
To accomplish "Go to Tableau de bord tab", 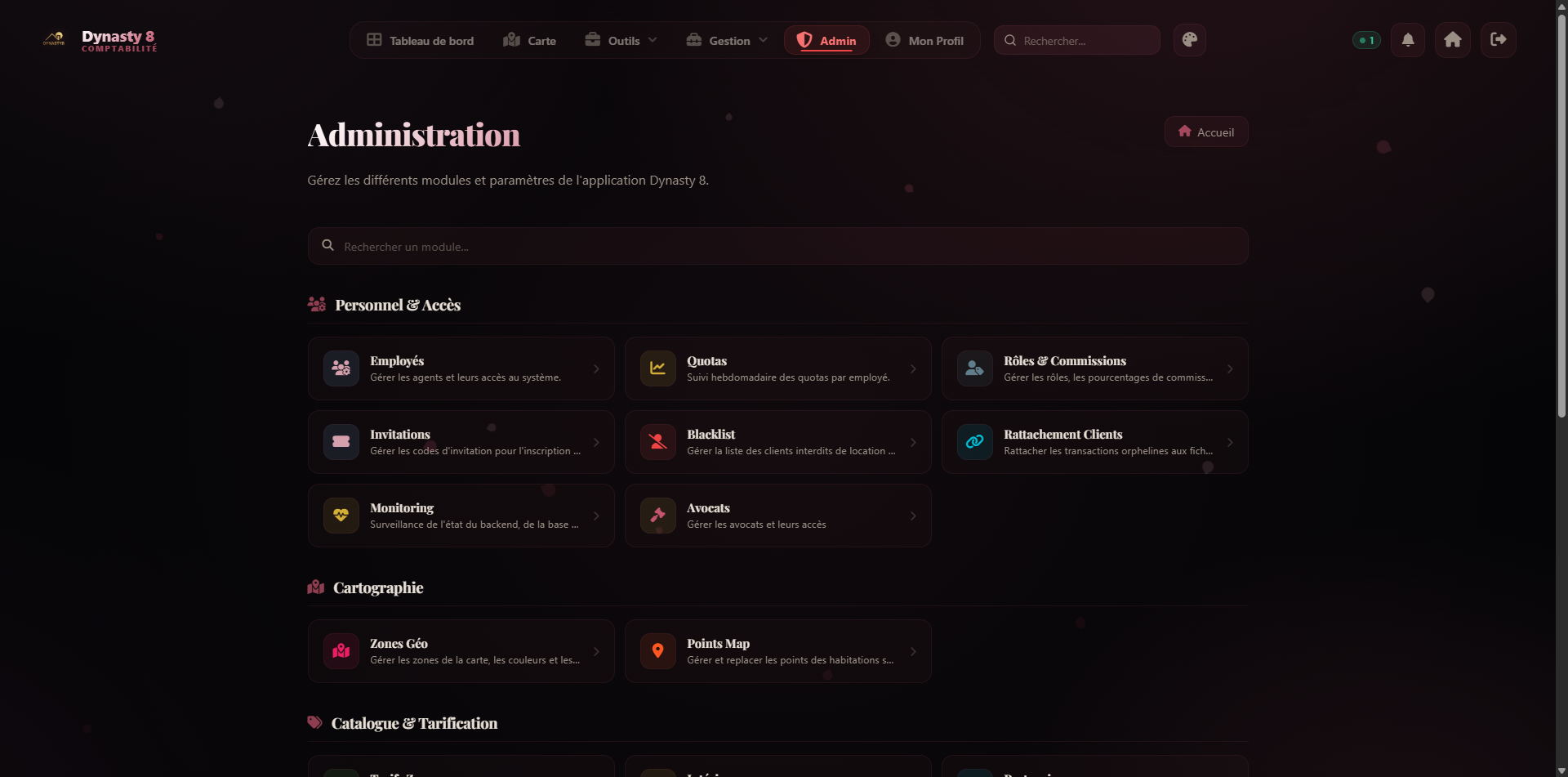I will coord(420,41).
